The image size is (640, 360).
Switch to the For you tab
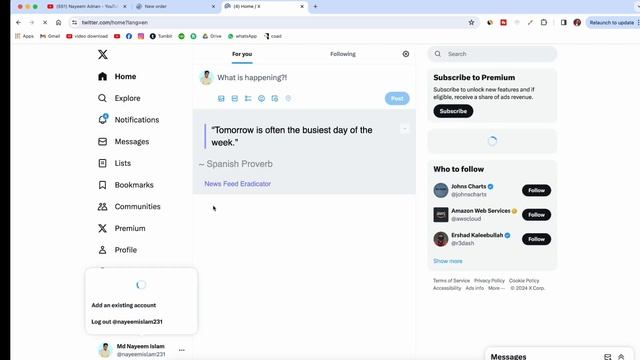242,54
